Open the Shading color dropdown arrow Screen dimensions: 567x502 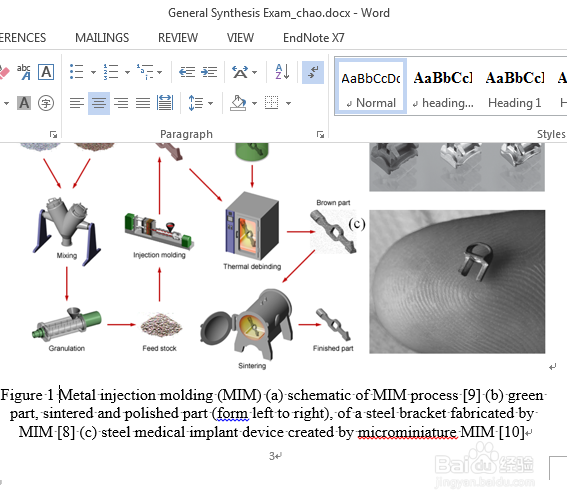(x=255, y=103)
